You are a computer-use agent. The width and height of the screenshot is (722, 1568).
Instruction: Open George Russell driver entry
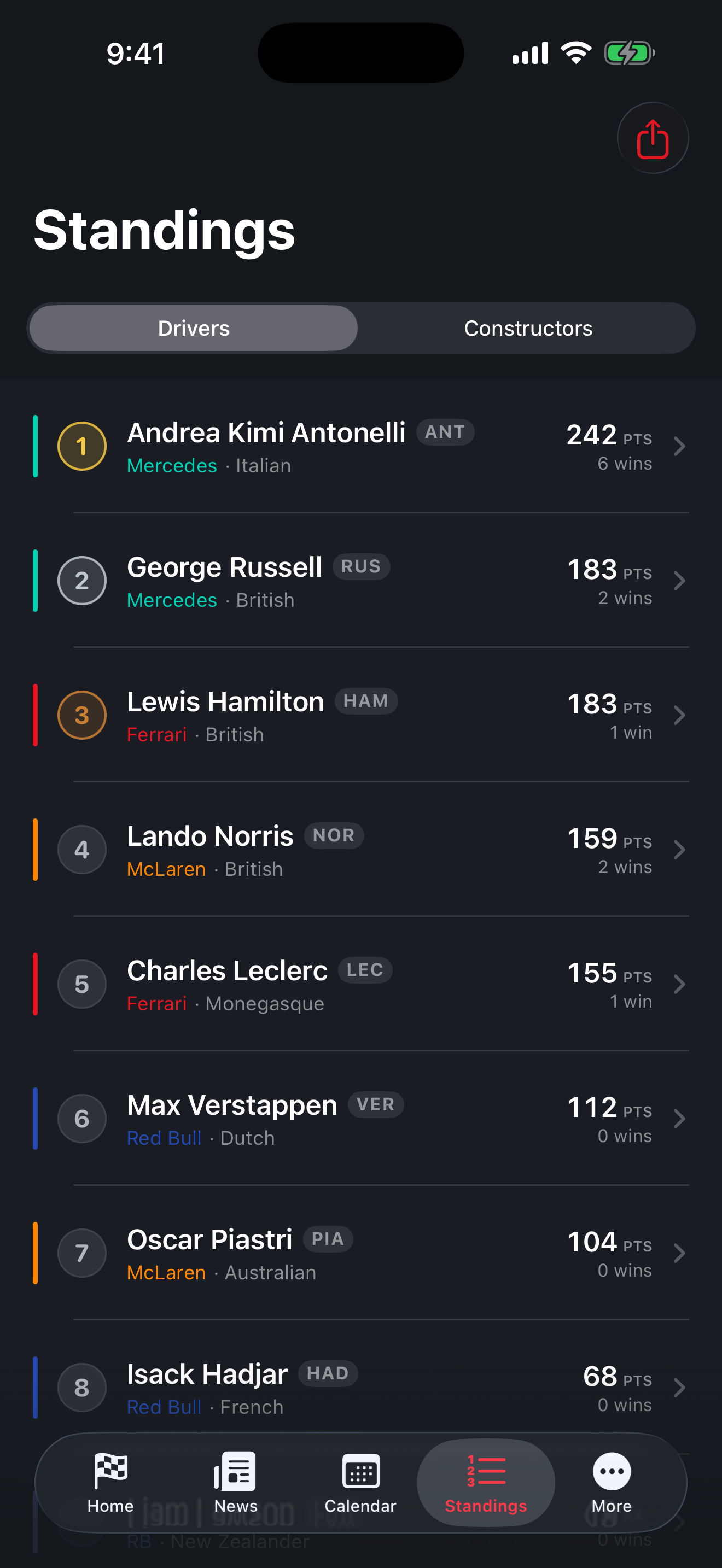pos(361,581)
